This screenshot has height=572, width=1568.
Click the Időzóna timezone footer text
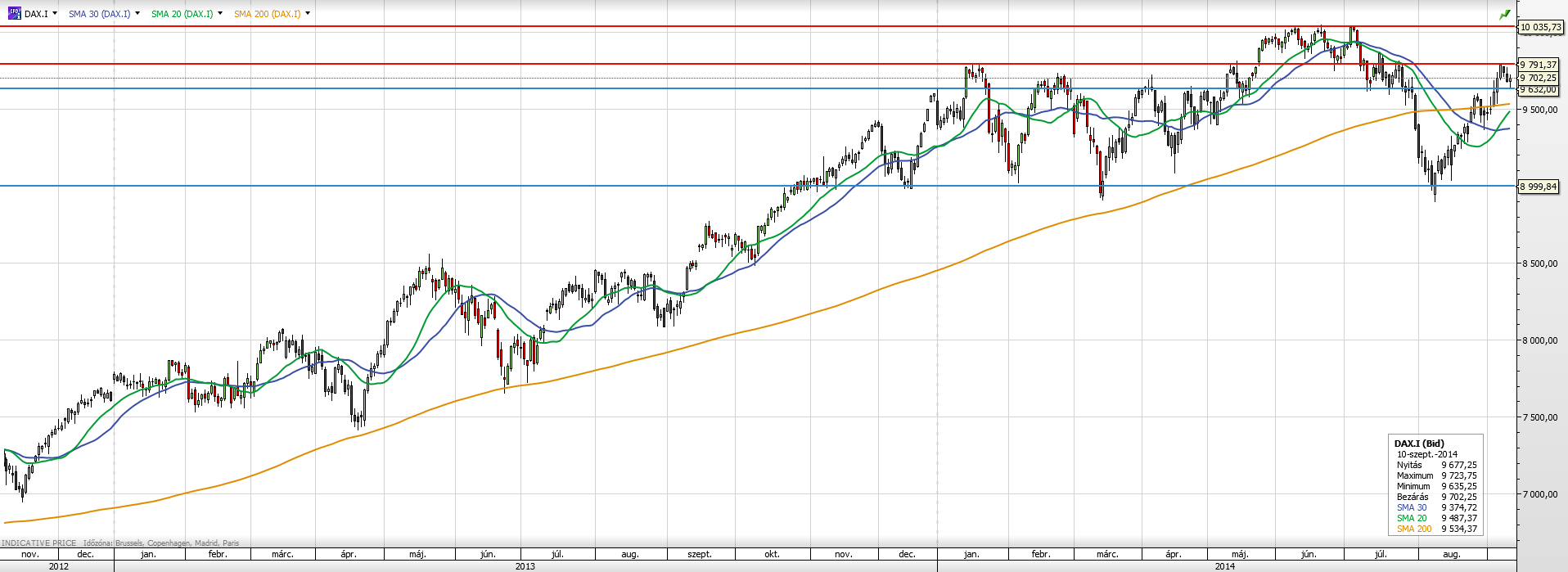[161, 543]
